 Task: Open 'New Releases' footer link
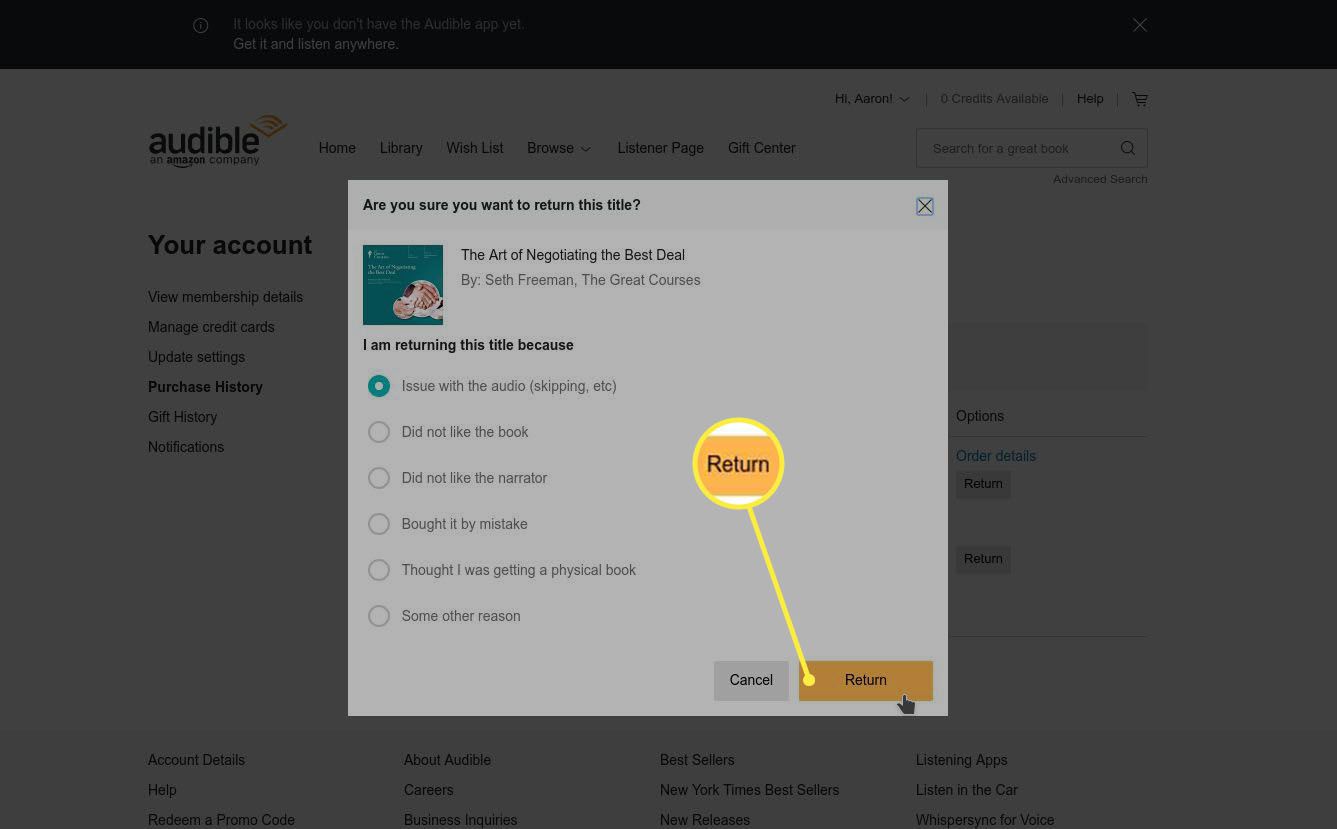pos(705,820)
